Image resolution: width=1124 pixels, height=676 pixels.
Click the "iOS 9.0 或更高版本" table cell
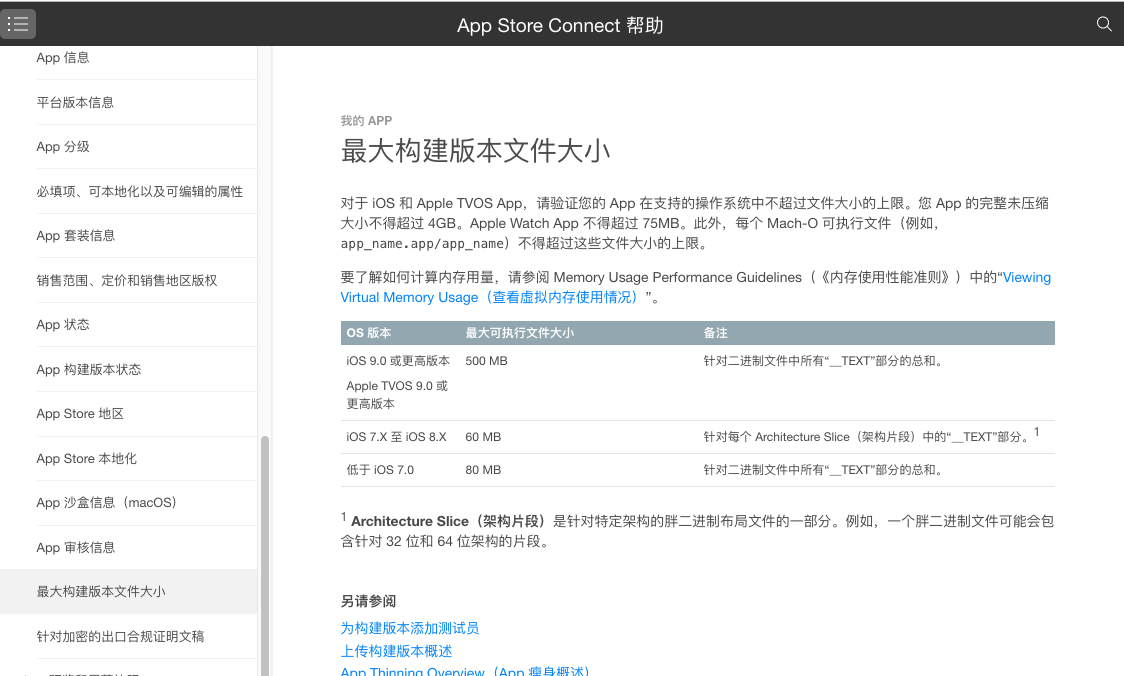click(x=398, y=361)
